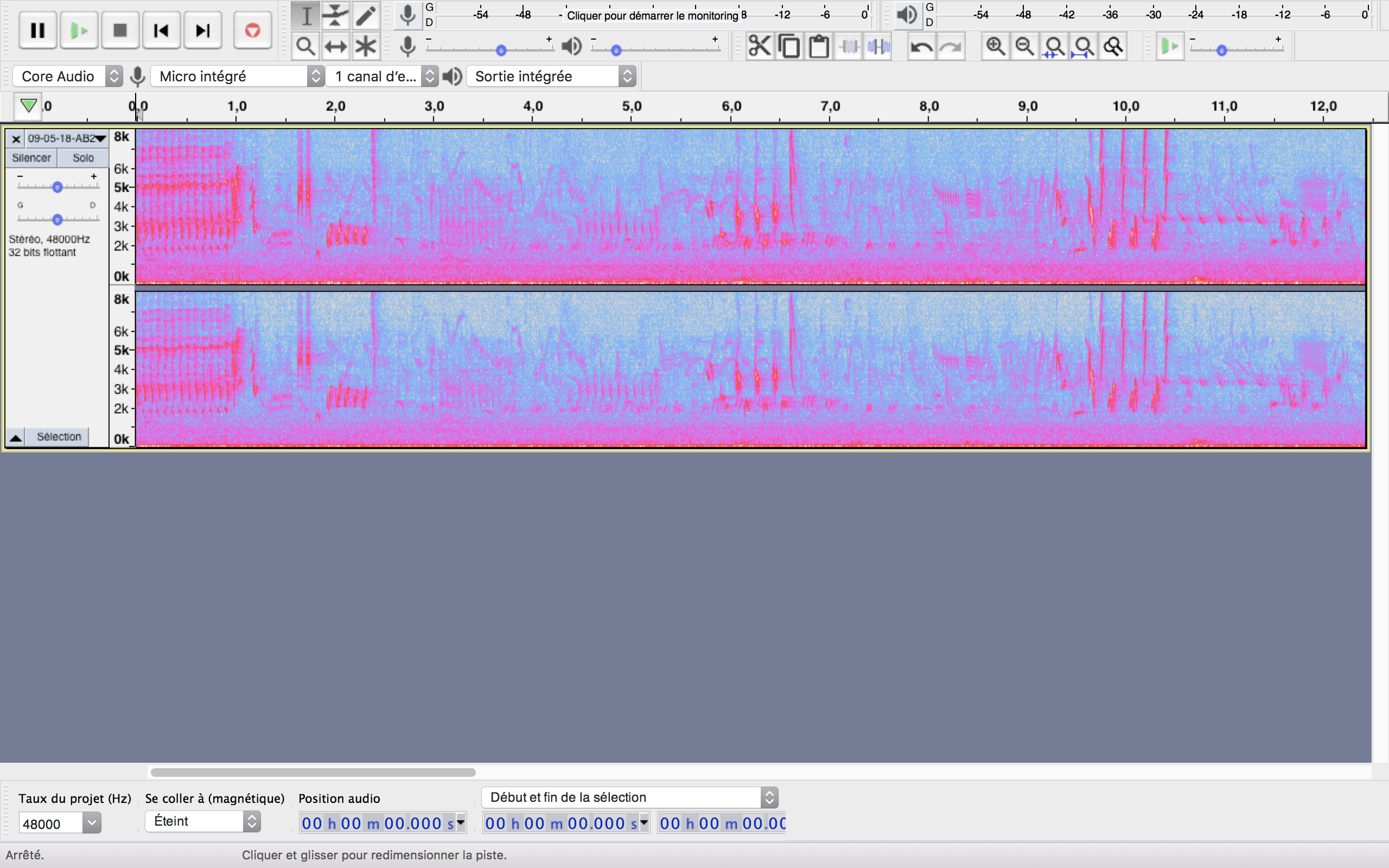The height and width of the screenshot is (868, 1389).
Task: Click the Fit project in window zoom icon
Action: pos(1083,47)
